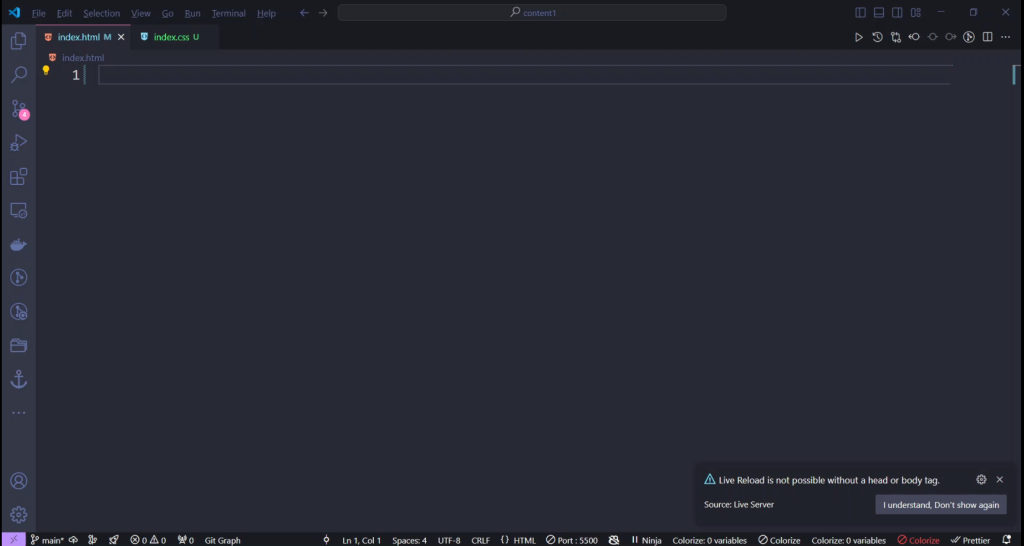Open Customize Layout menu
This screenshot has width=1024, height=546.
pyautogui.click(x=916, y=12)
